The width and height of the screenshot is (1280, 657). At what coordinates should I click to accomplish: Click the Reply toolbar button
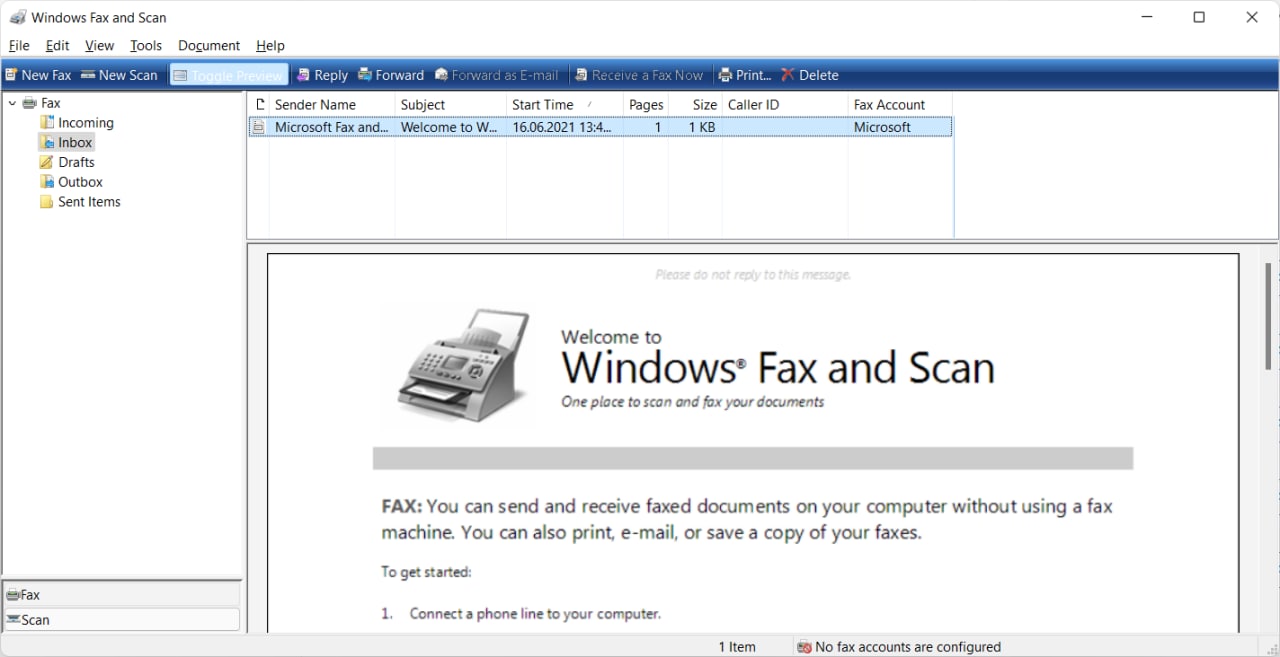pyautogui.click(x=322, y=75)
